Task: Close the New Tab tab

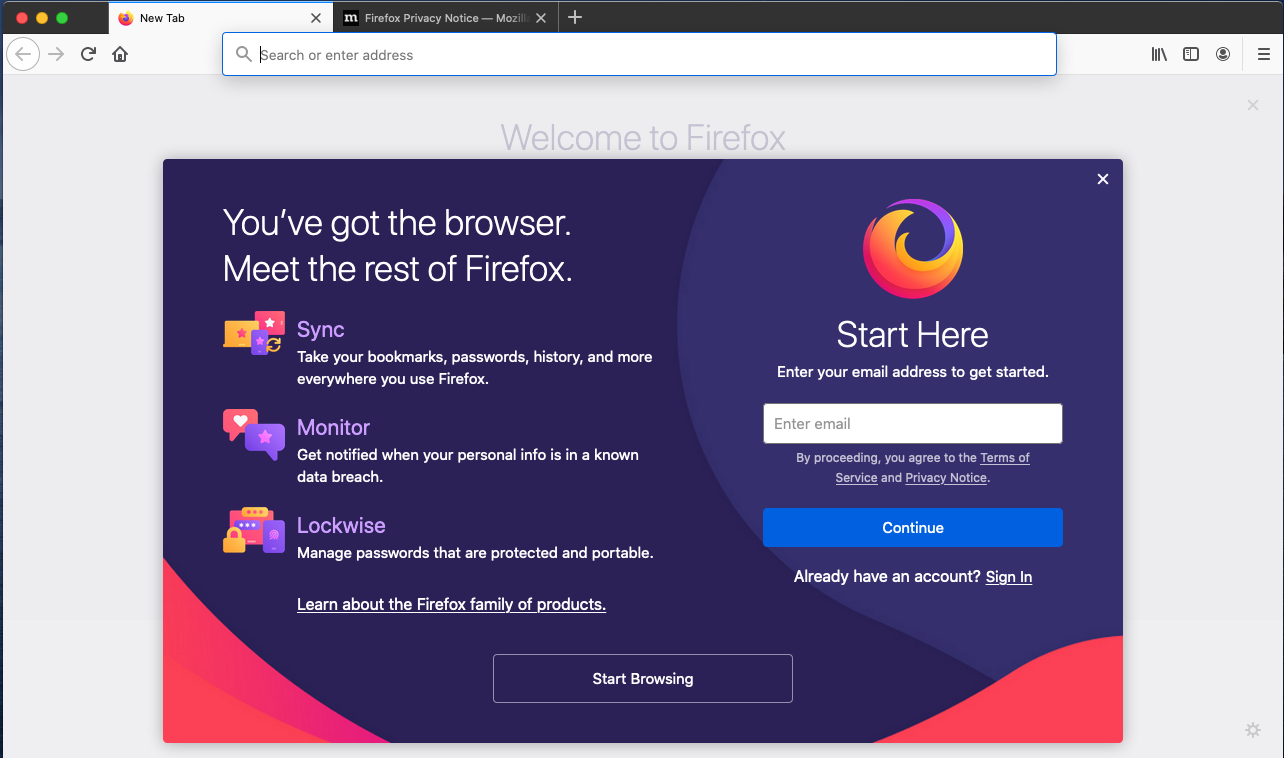Action: tap(316, 18)
